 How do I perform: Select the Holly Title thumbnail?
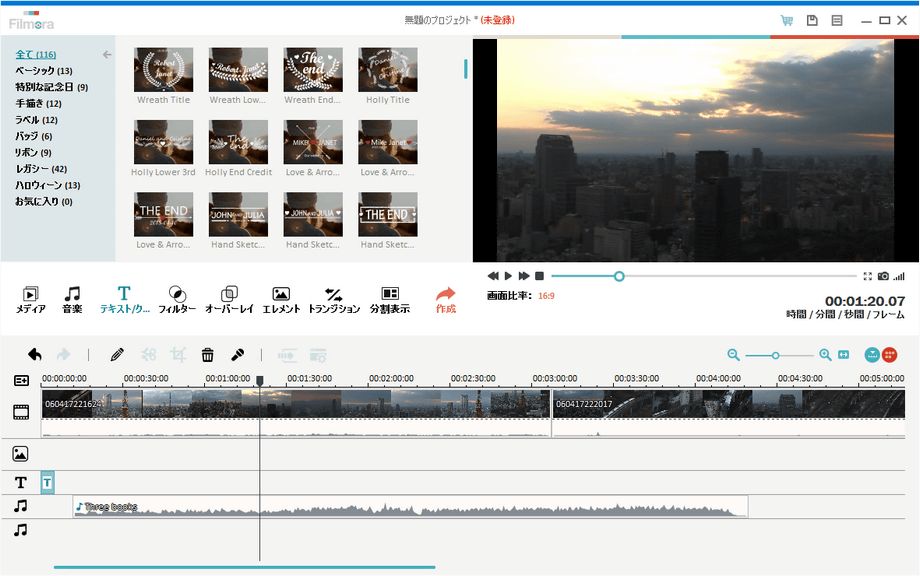pos(388,70)
